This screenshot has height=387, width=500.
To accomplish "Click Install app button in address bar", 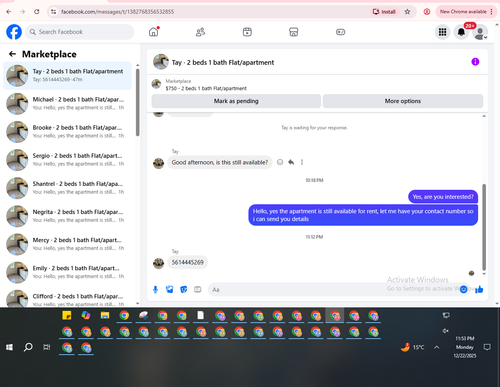I will point(384,12).
